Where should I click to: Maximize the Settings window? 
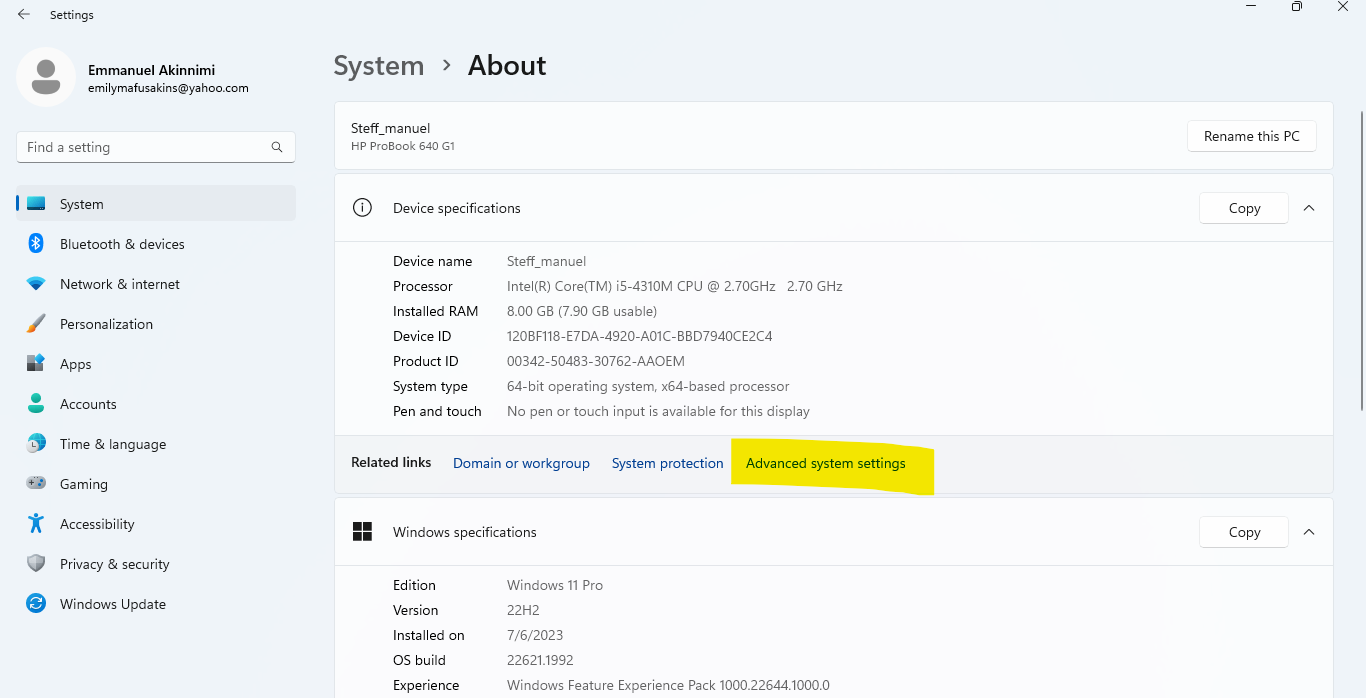1297,7
